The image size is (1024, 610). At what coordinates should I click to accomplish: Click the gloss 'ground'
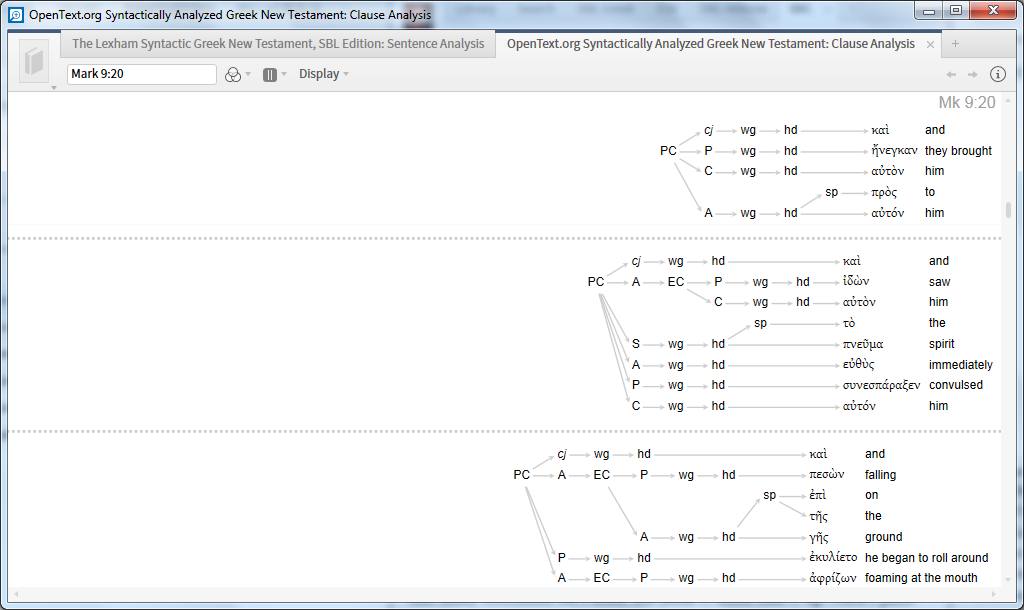pyautogui.click(x=884, y=537)
